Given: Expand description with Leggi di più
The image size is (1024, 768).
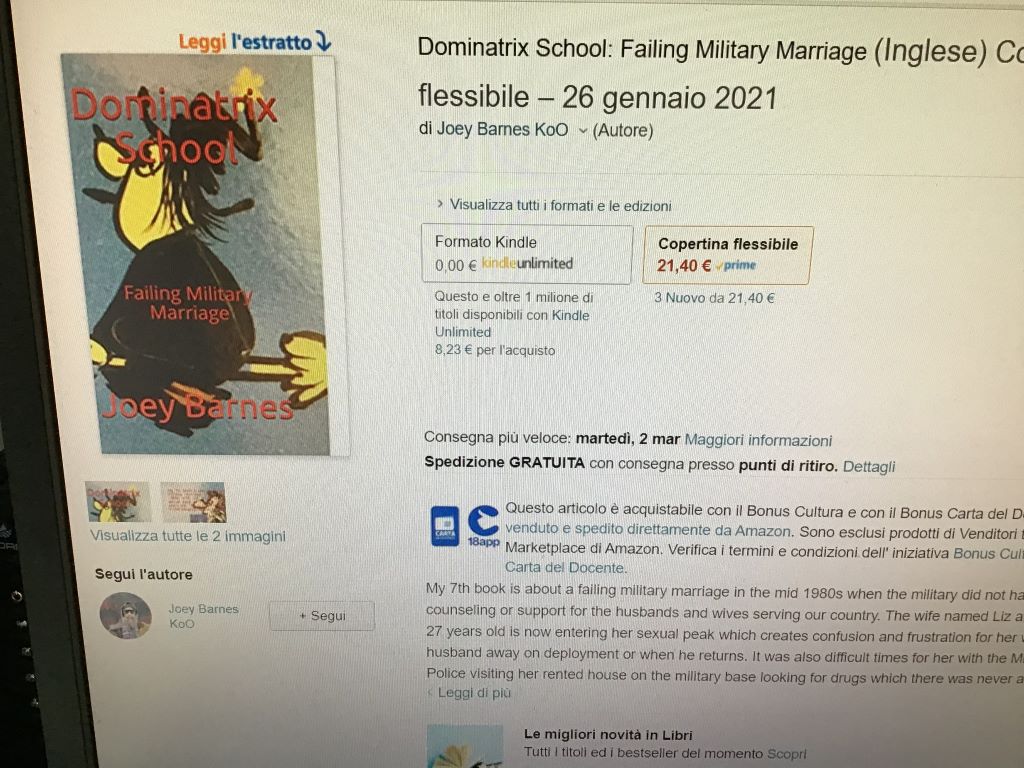Looking at the screenshot, I should [470, 692].
